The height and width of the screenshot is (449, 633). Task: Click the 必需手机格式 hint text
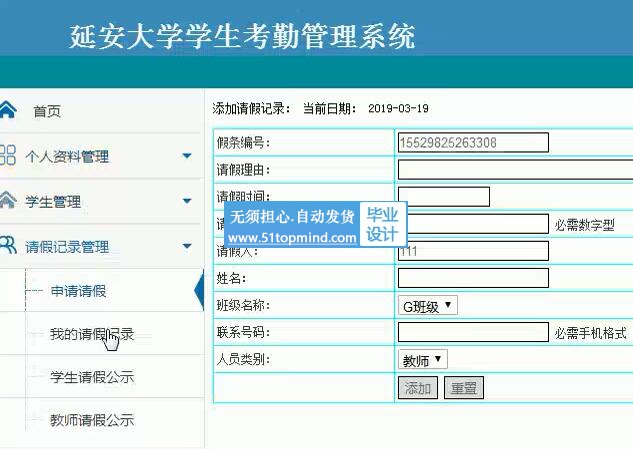click(590, 333)
